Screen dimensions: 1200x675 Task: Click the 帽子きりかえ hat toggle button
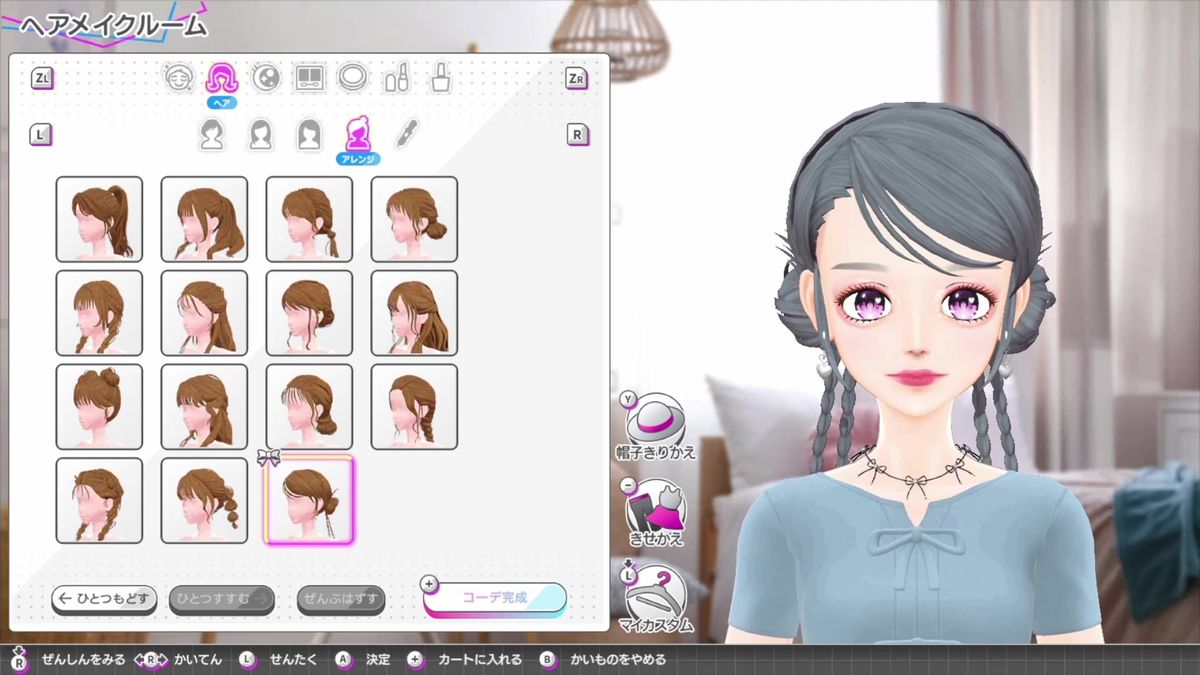[655, 420]
